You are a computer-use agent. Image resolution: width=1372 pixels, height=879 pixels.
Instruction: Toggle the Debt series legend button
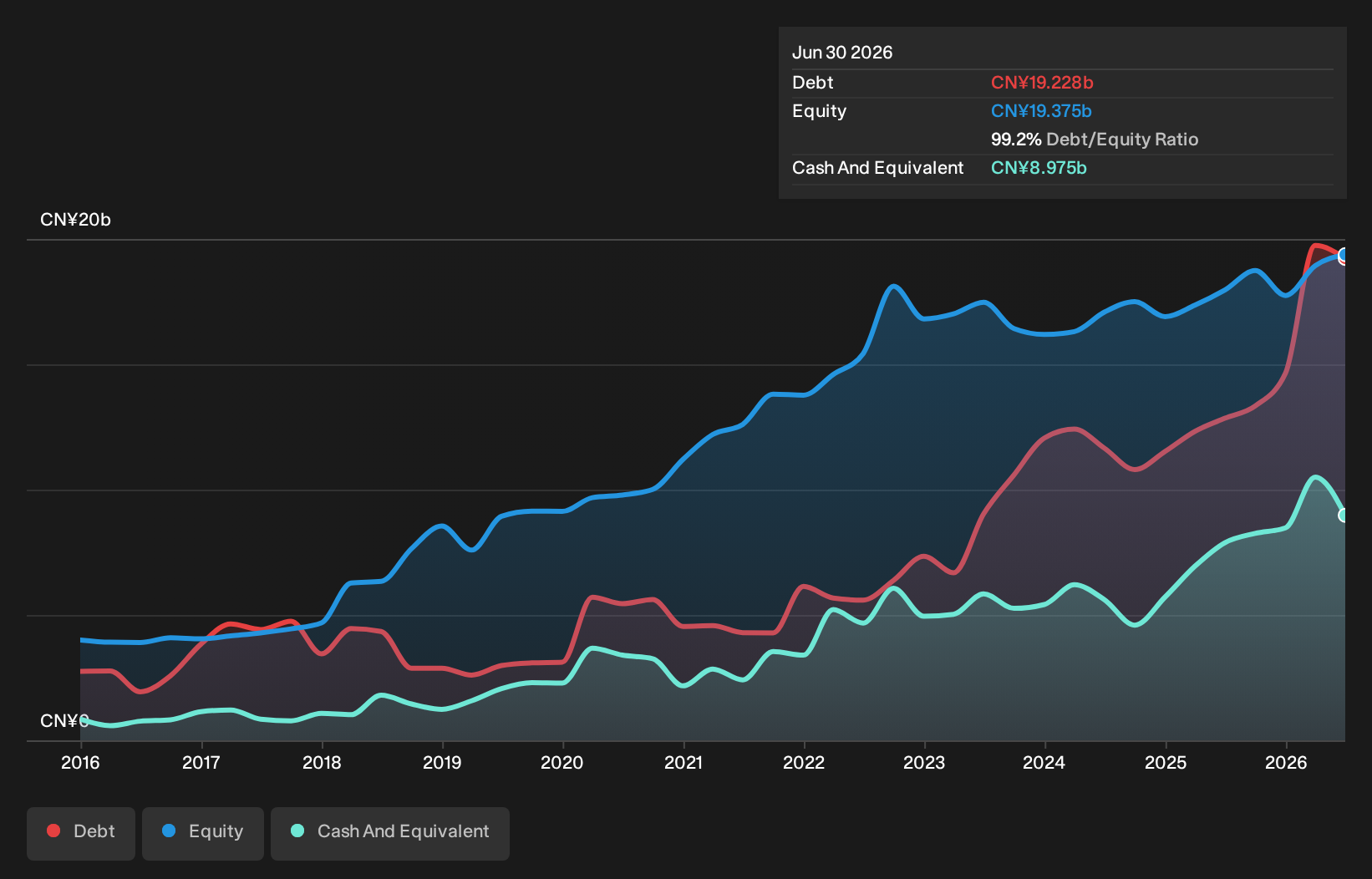coord(81,833)
